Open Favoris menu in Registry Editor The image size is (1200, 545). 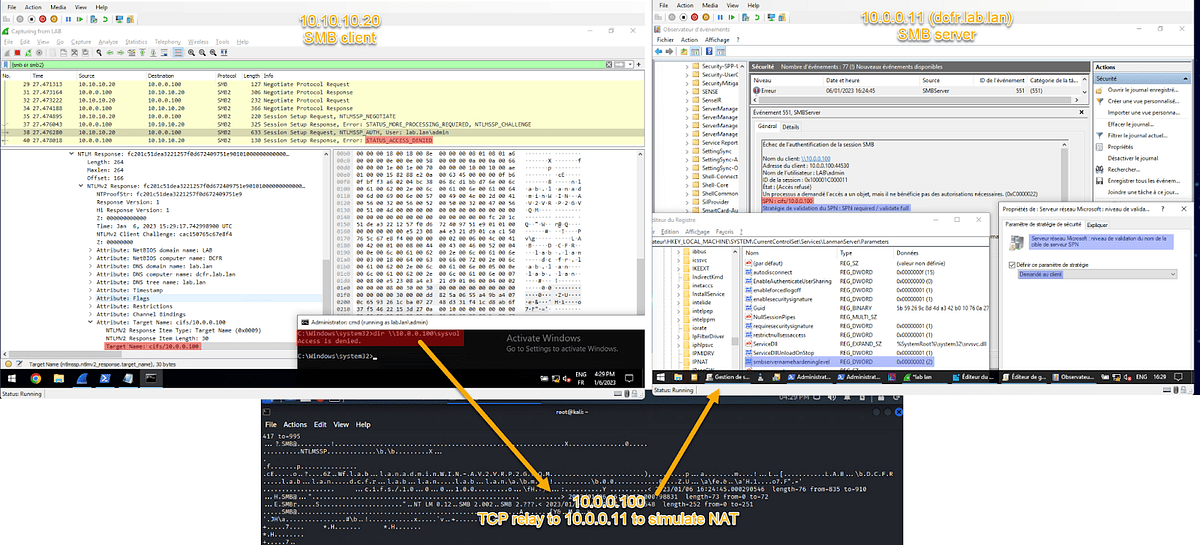click(x=725, y=230)
